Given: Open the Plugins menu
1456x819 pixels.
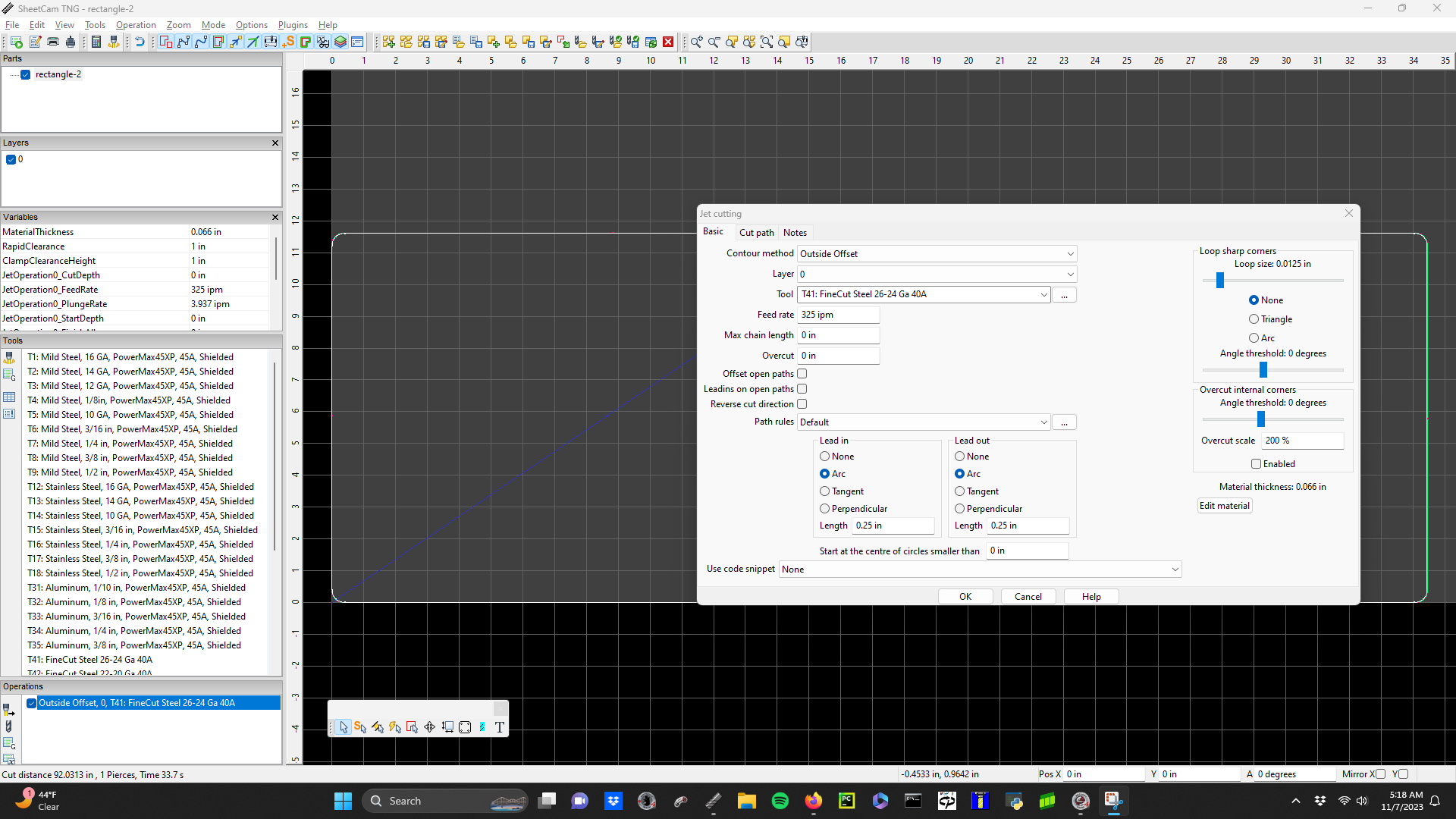Looking at the screenshot, I should 293,25.
